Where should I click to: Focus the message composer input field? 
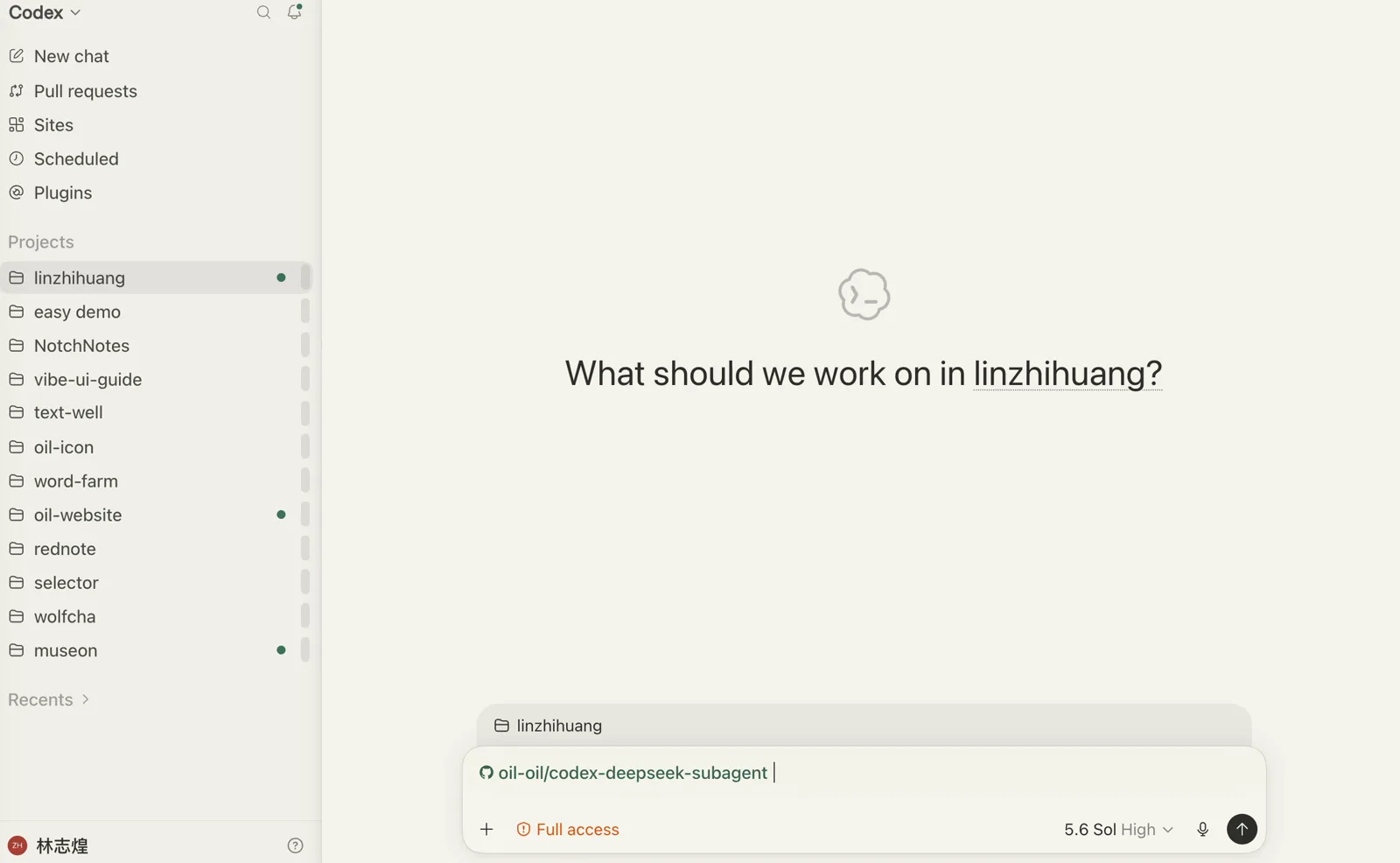click(864, 773)
